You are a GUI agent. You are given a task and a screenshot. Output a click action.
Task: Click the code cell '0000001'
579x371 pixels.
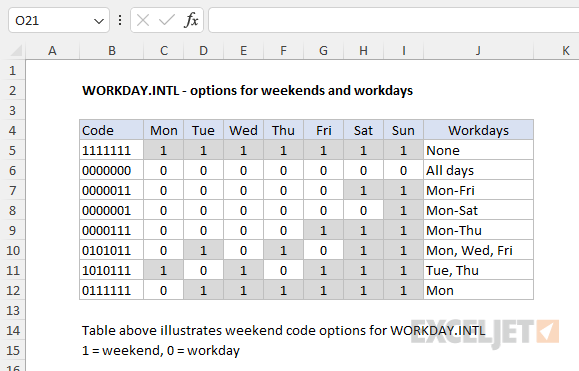point(112,210)
